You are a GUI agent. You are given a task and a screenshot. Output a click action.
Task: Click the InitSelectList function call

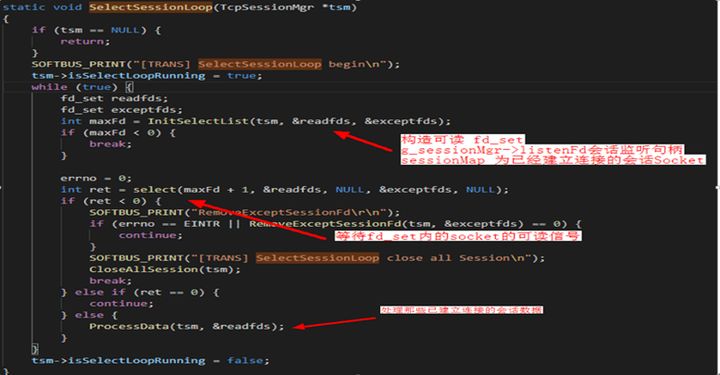click(198, 121)
